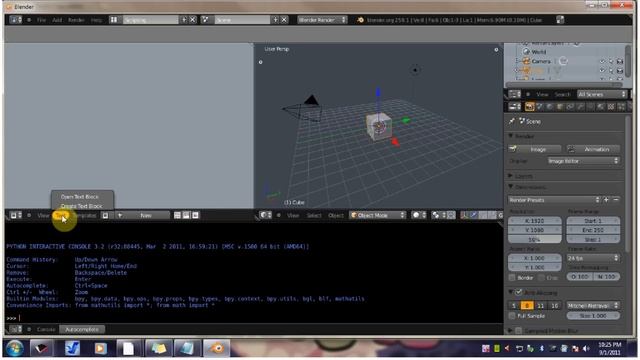Open the Help menu in top header
Image resolution: width=640 pixels, height=360 pixels.
click(96, 20)
